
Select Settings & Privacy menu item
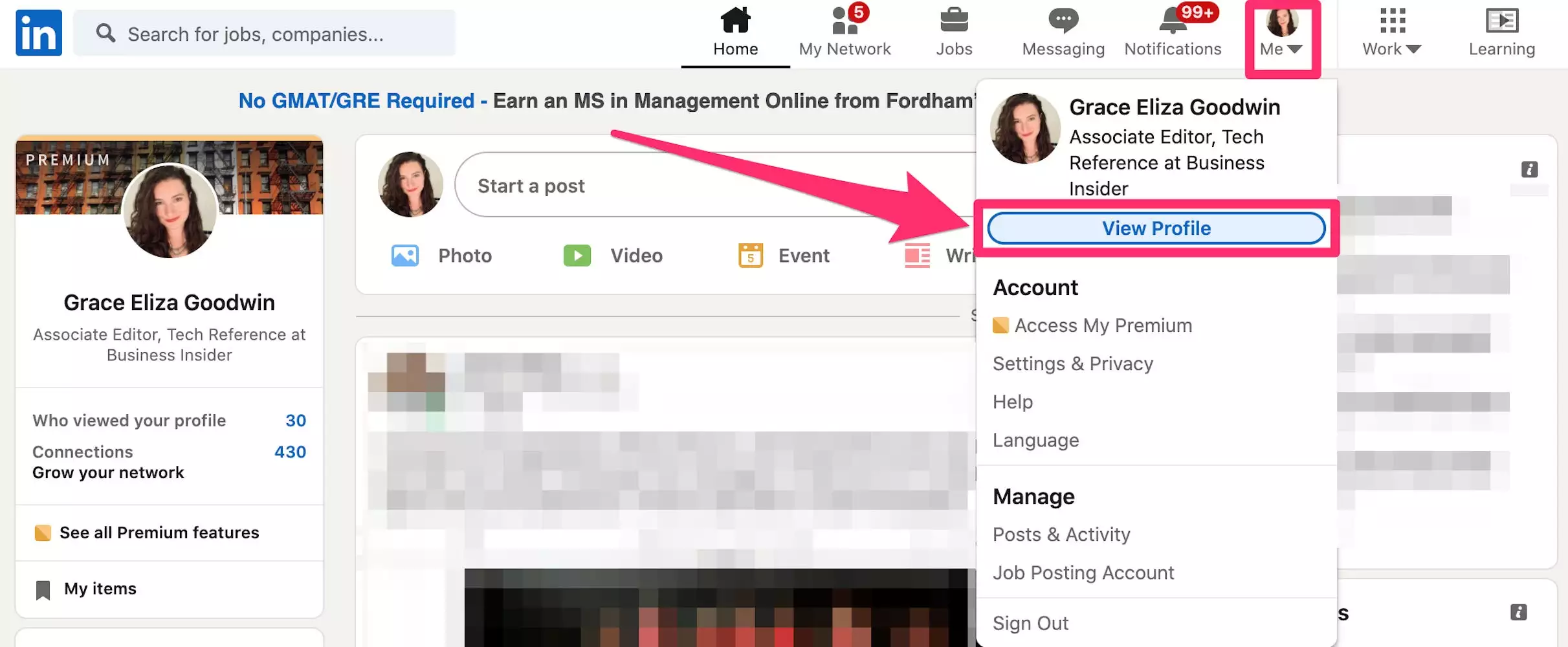[1072, 364]
